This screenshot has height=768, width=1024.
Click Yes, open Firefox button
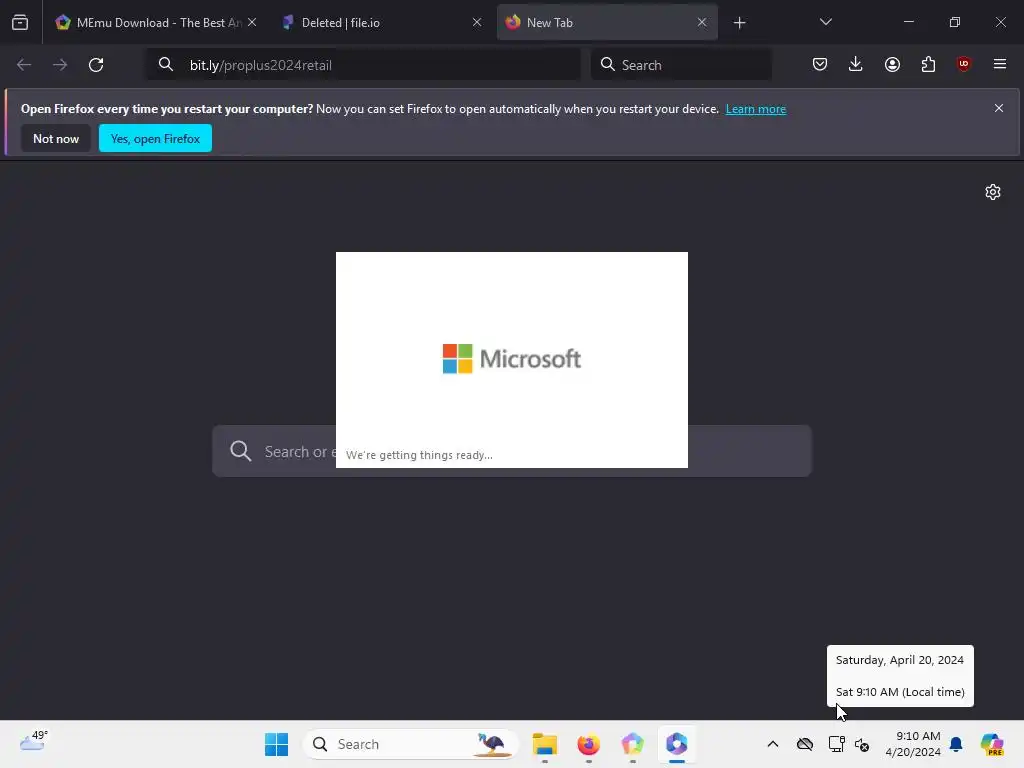[x=155, y=138]
